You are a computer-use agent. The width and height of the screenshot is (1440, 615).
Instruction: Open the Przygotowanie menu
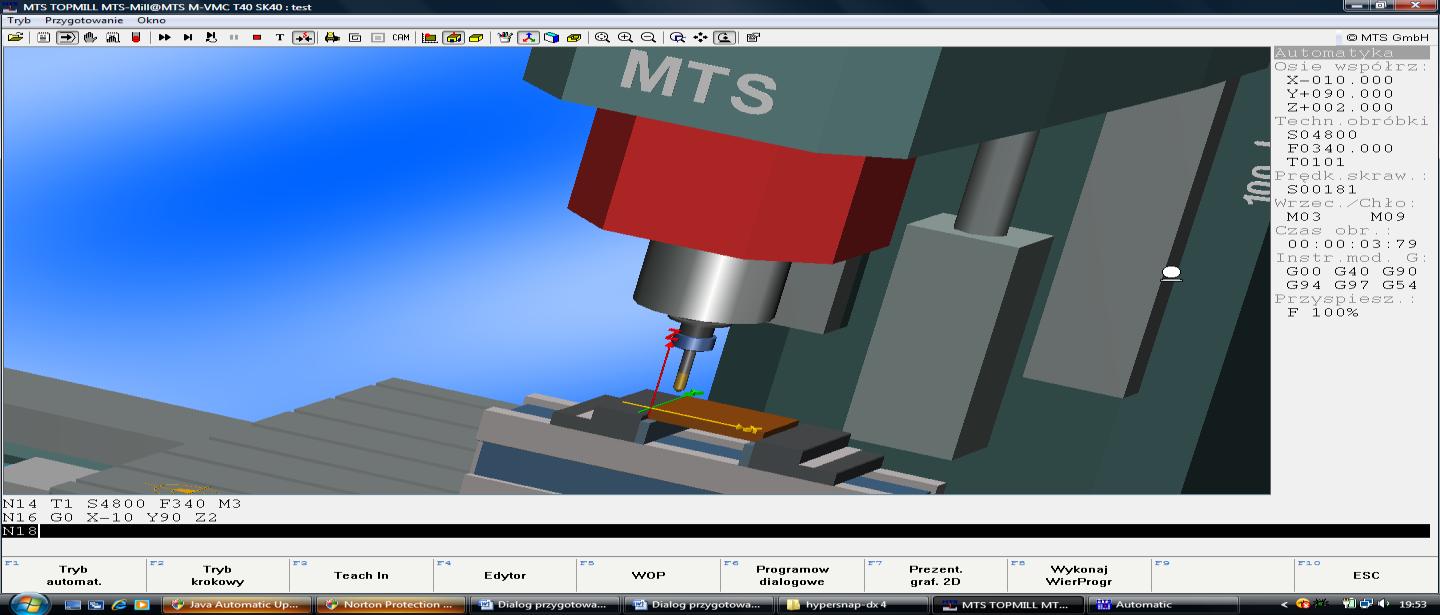84,20
